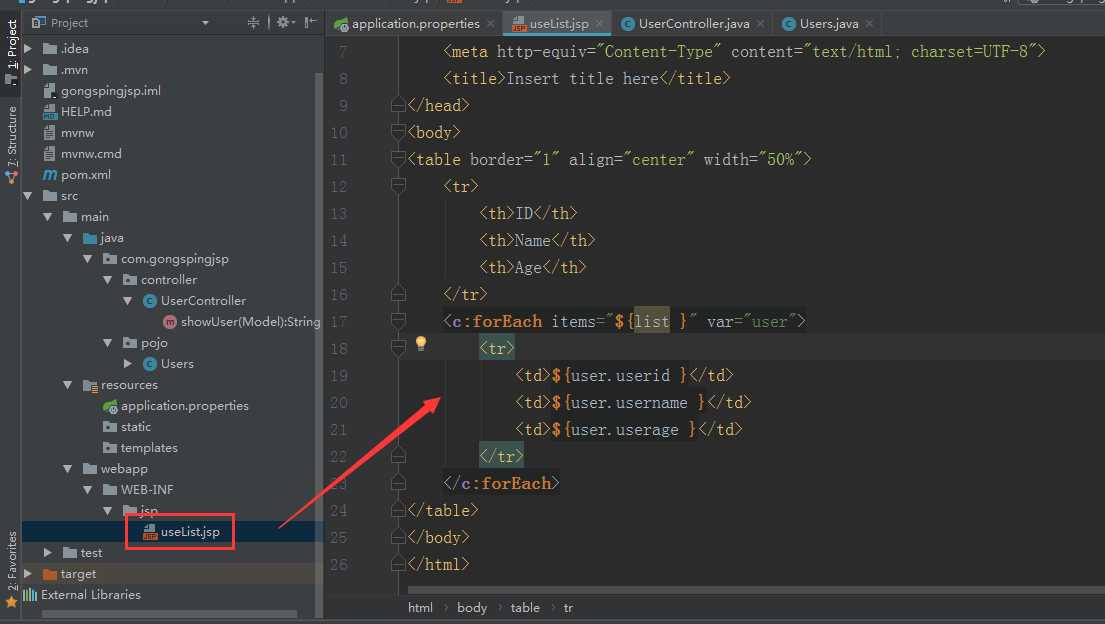Screen dimensions: 1105x624
Task: Click the table breadcrumb
Action: point(525,608)
